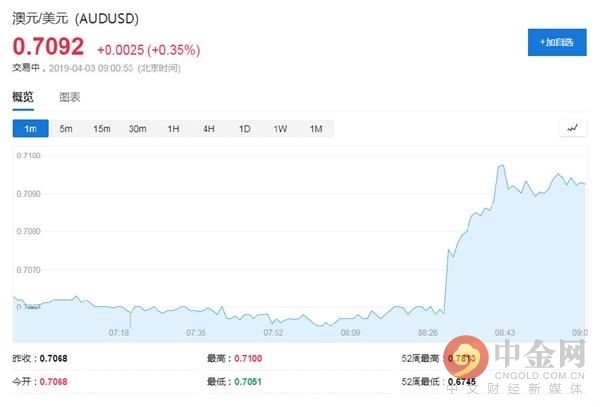Switch to the 图表 chart tab
600x407 pixels.
pos(70,97)
